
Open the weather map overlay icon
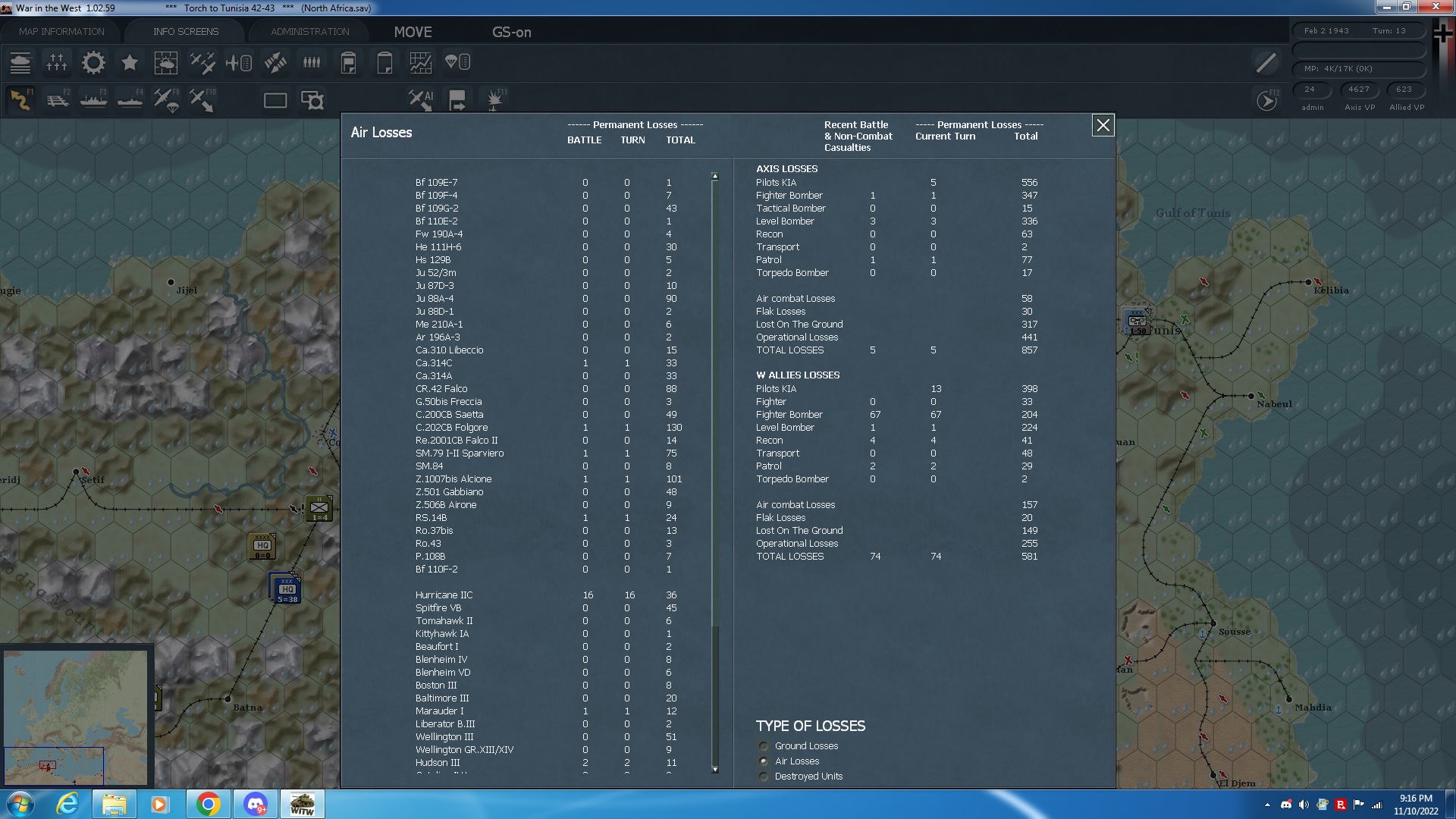pos(166,63)
